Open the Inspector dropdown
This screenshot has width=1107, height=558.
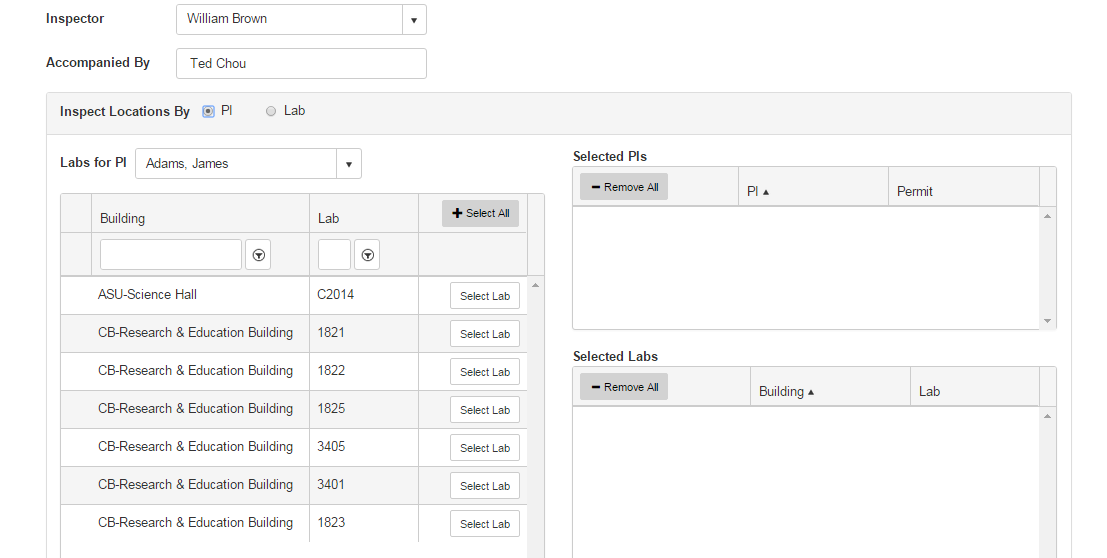pyautogui.click(x=414, y=20)
